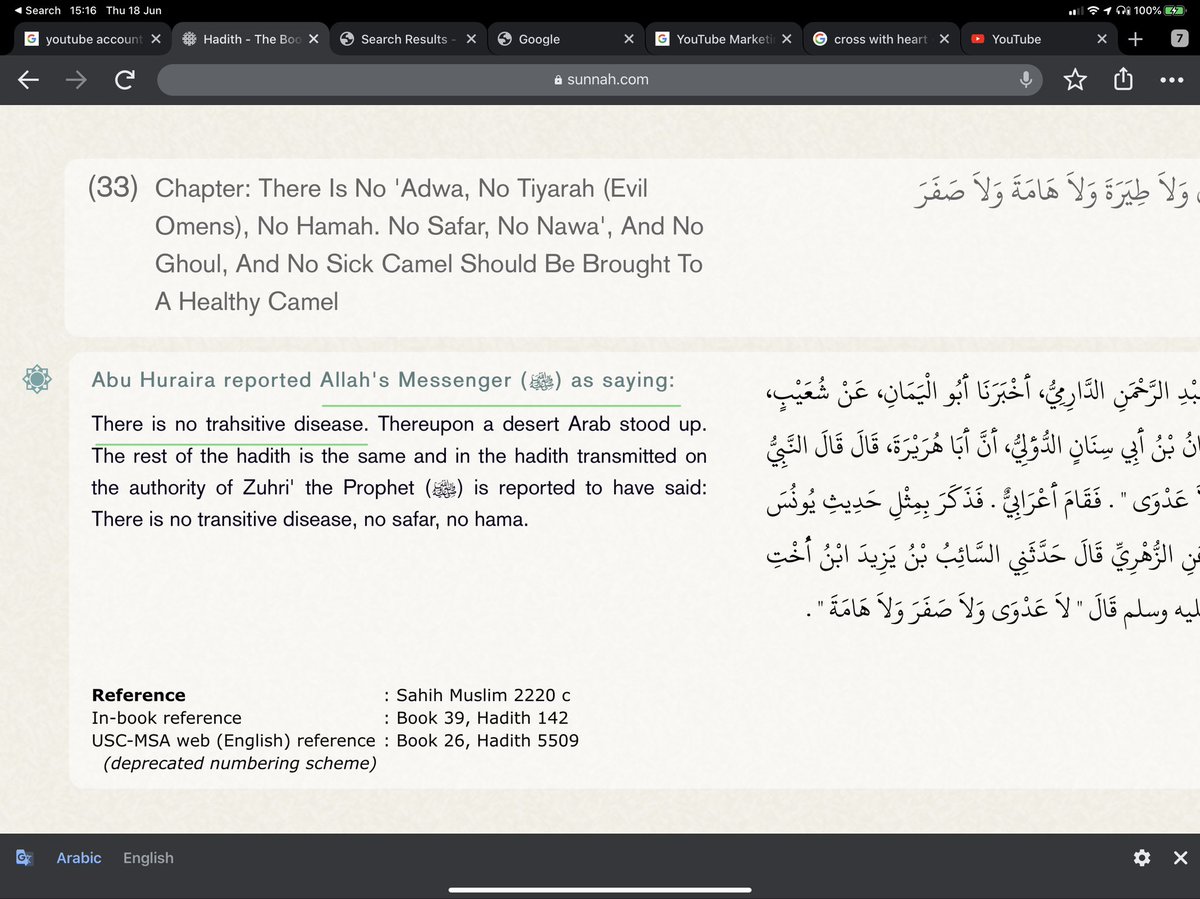Click Abu Huraira narrator line

(x=383, y=380)
